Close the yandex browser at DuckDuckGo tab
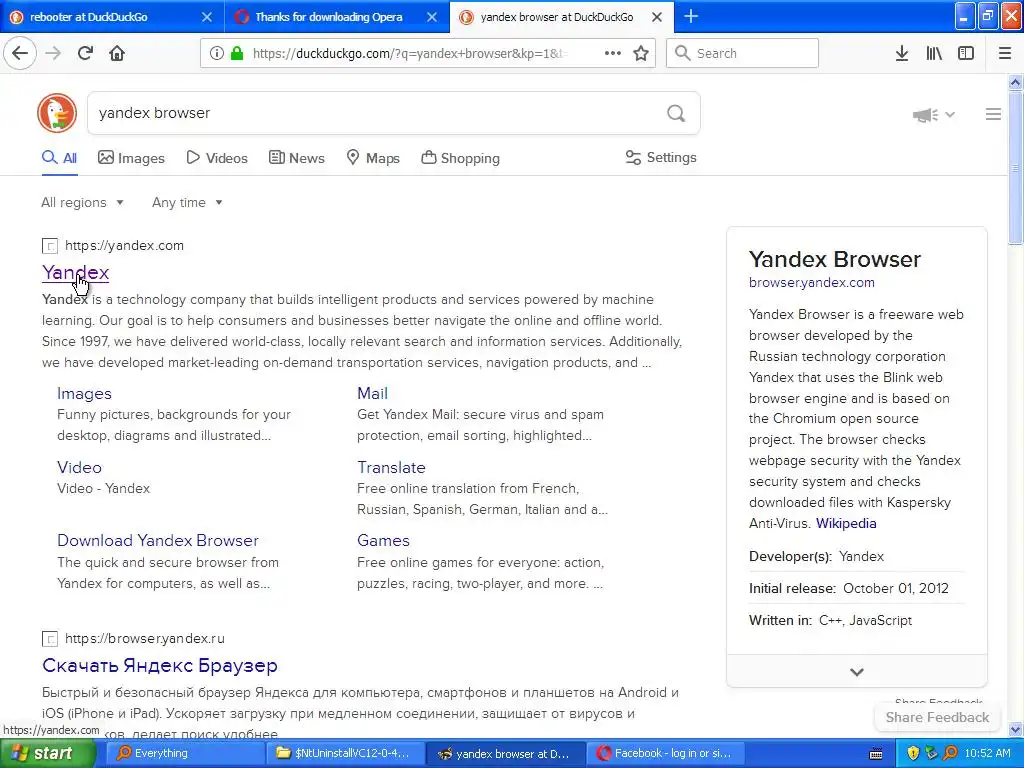Image resolution: width=1024 pixels, height=768 pixels. 657,17
